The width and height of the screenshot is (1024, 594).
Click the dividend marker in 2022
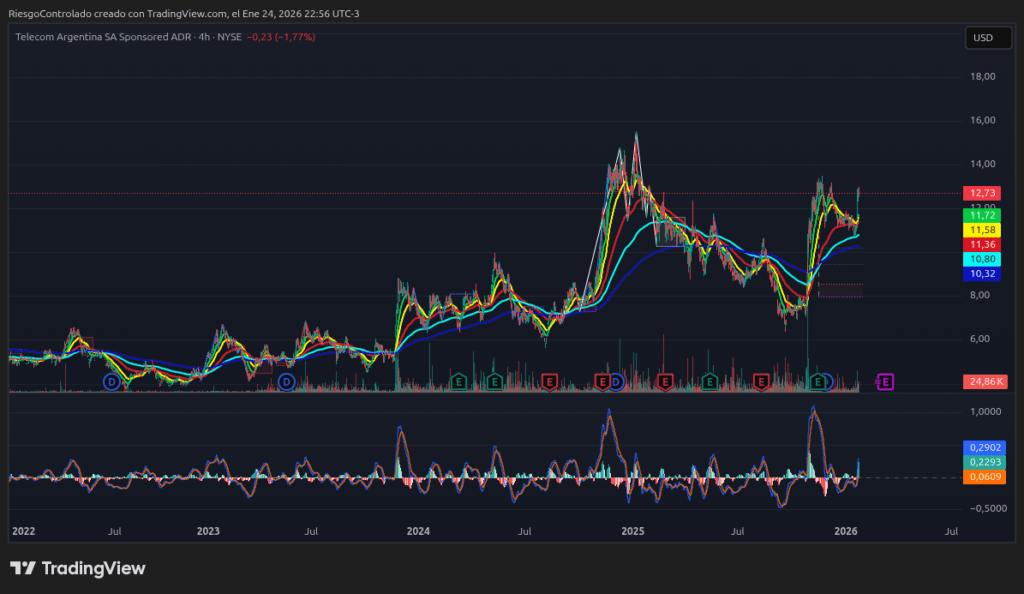(x=112, y=382)
